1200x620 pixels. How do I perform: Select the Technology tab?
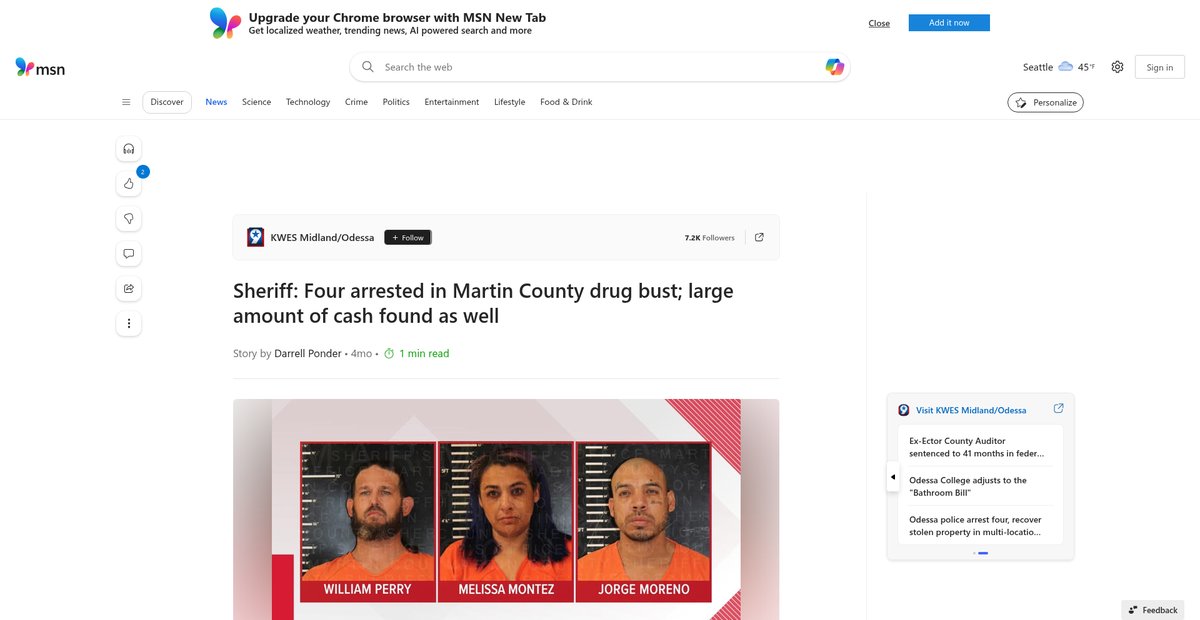tap(308, 102)
